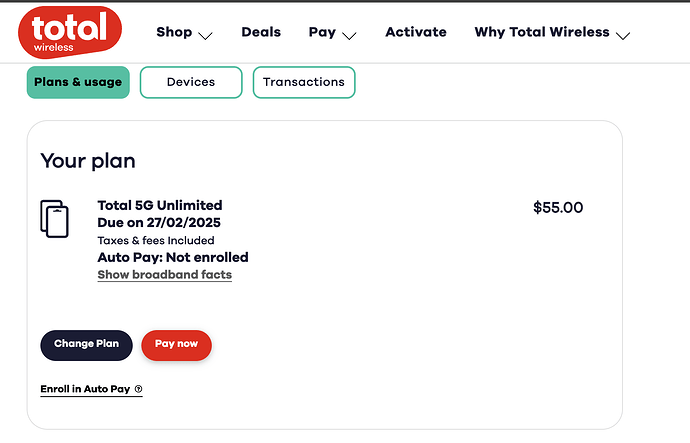The height and width of the screenshot is (443, 690).
Task: Click the phone devices plan icon
Action: point(55,219)
